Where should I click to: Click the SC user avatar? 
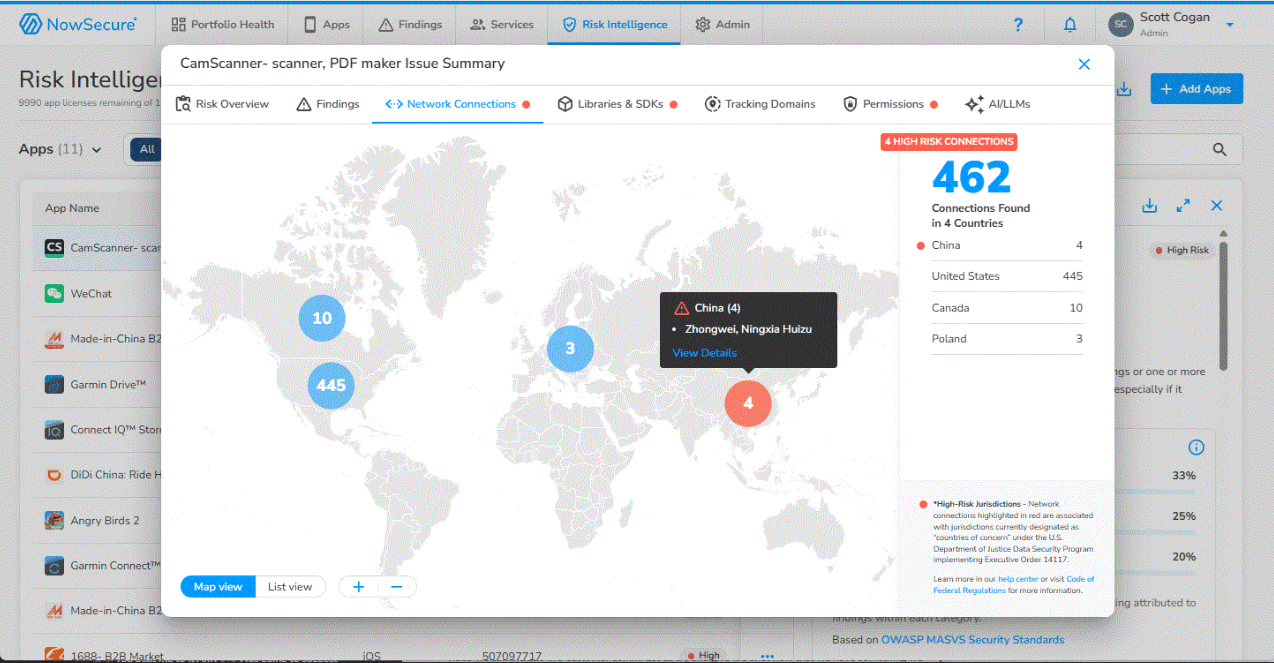1121,24
